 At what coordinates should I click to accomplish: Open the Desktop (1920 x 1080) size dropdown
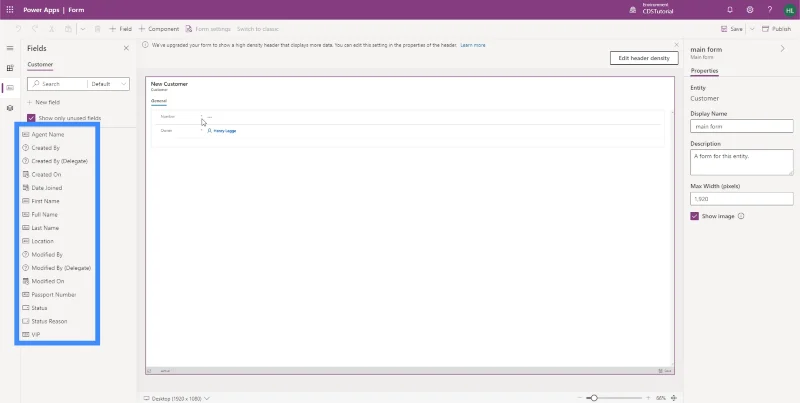tap(177, 398)
